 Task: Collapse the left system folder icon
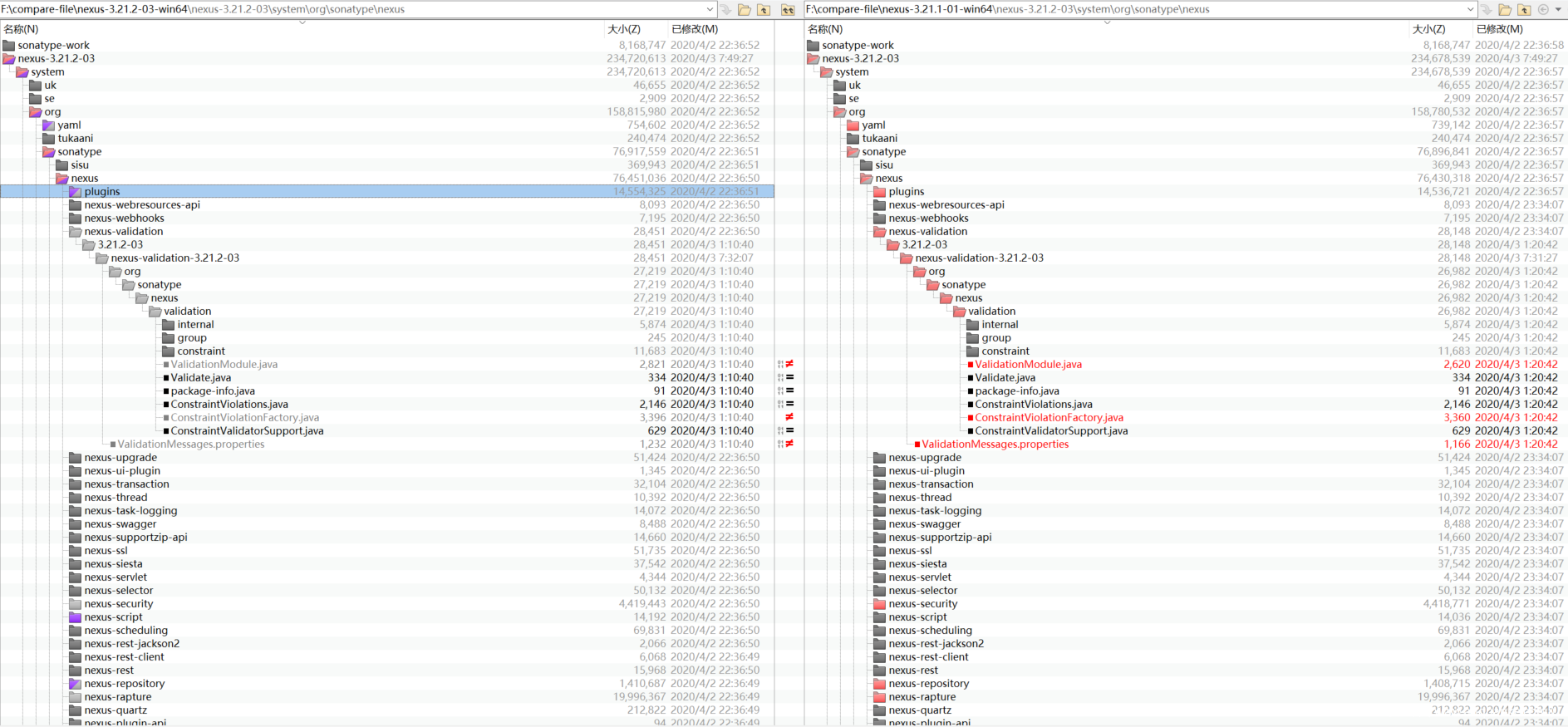(x=22, y=72)
